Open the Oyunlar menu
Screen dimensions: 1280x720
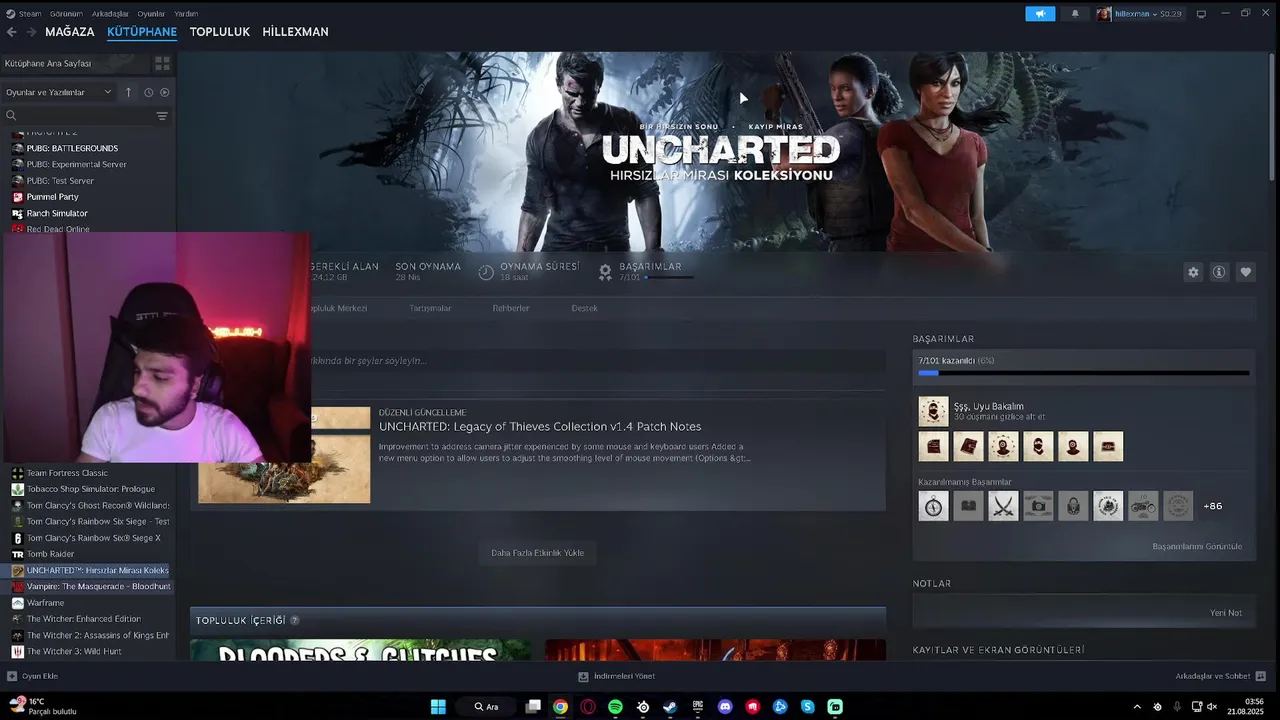(x=151, y=14)
